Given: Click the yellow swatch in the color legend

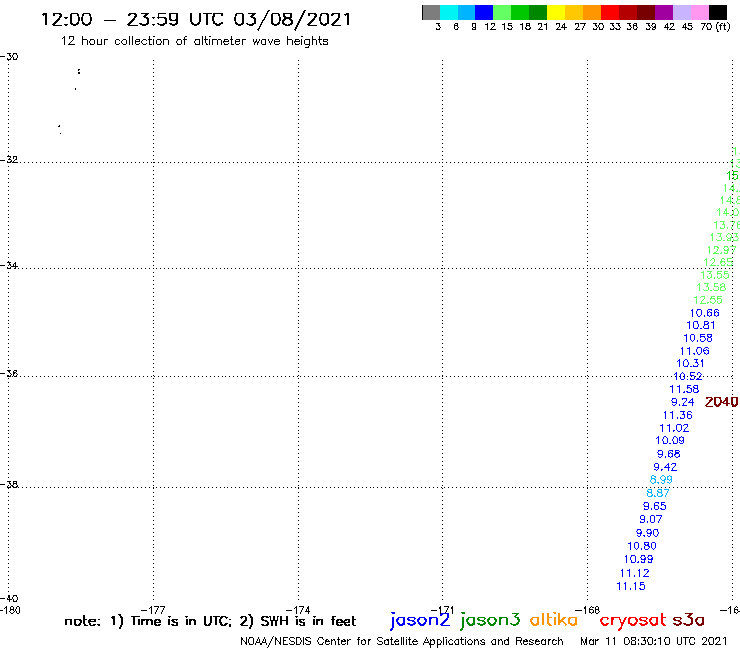Looking at the screenshot, I should tap(556, 12).
